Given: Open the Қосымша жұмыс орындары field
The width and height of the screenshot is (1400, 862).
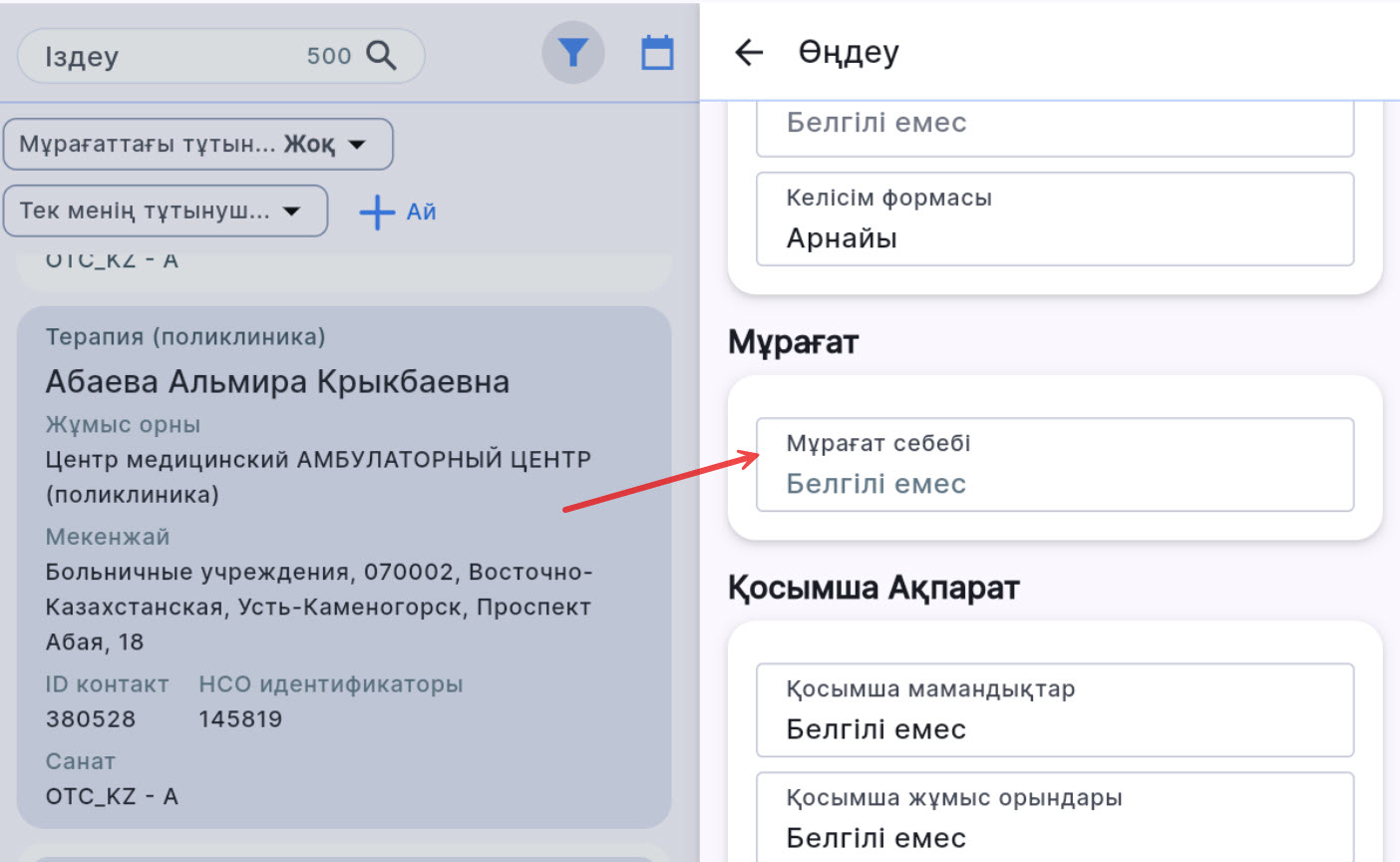Looking at the screenshot, I should tap(1054, 818).
